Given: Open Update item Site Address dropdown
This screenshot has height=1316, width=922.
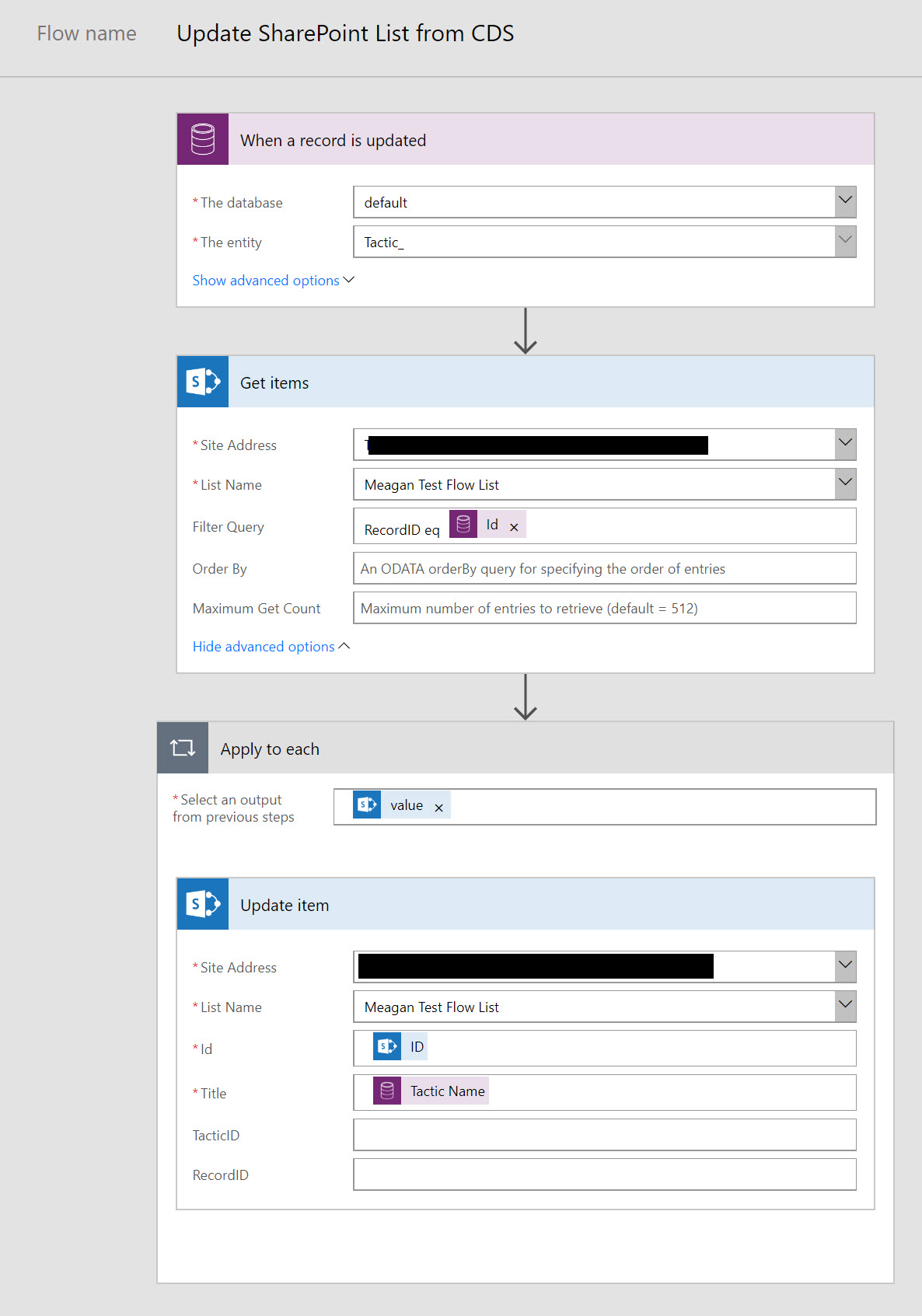Looking at the screenshot, I should tap(845, 966).
